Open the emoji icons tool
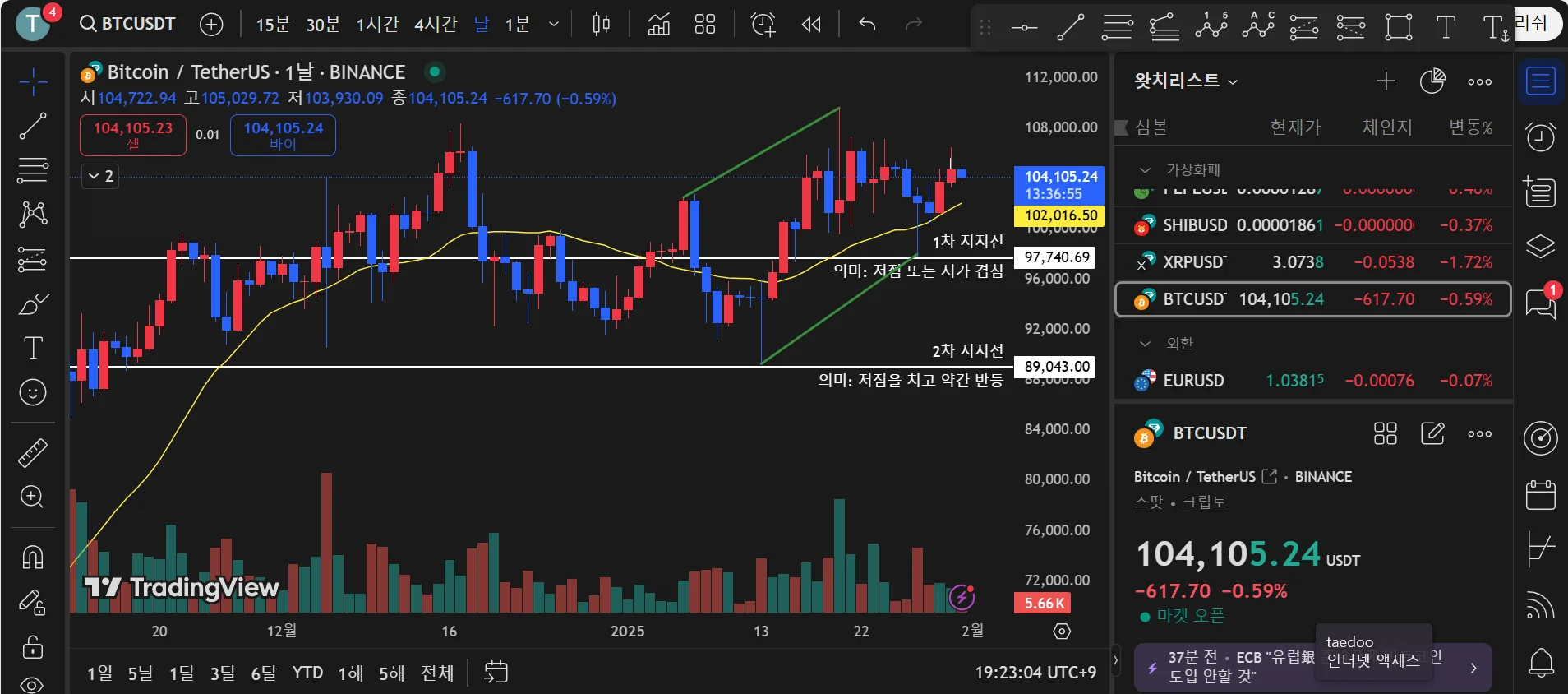This screenshot has width=1568, height=694. pyautogui.click(x=33, y=392)
